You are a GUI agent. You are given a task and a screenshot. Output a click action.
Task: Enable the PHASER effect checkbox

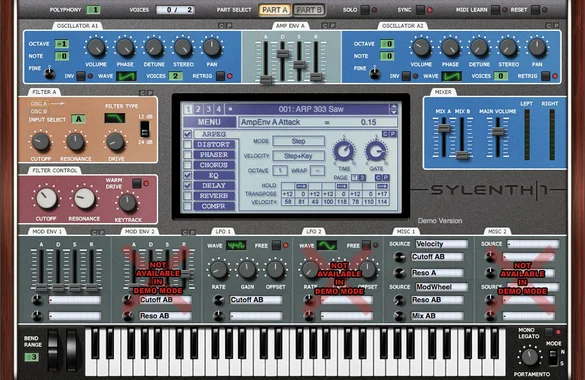click(x=188, y=154)
